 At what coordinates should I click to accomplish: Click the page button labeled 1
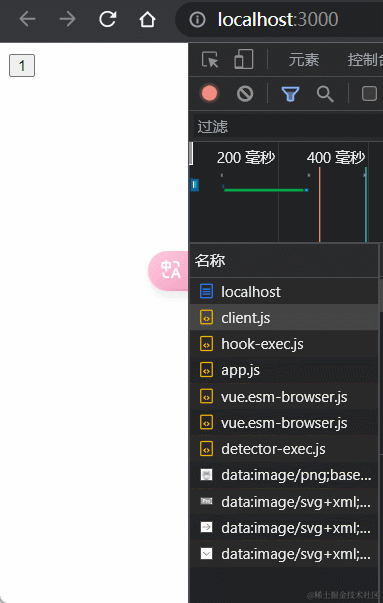[22, 65]
